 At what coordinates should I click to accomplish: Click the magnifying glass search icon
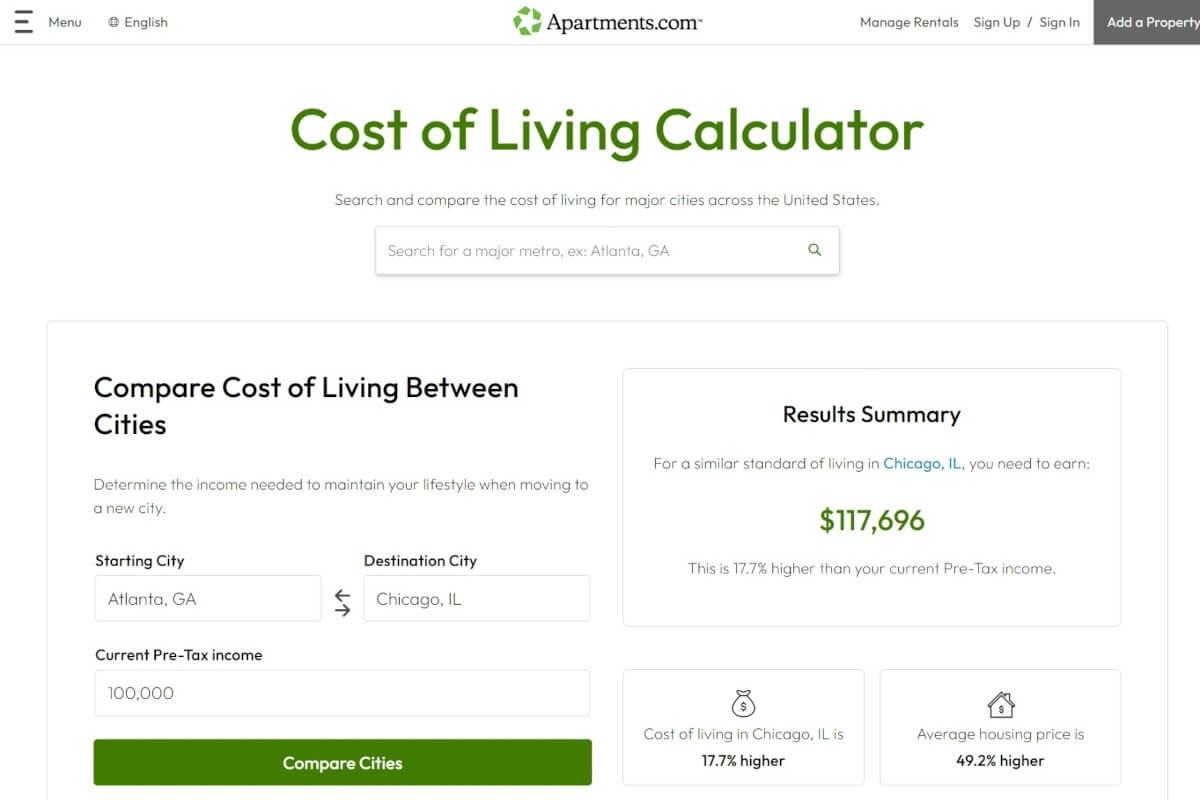pos(813,249)
